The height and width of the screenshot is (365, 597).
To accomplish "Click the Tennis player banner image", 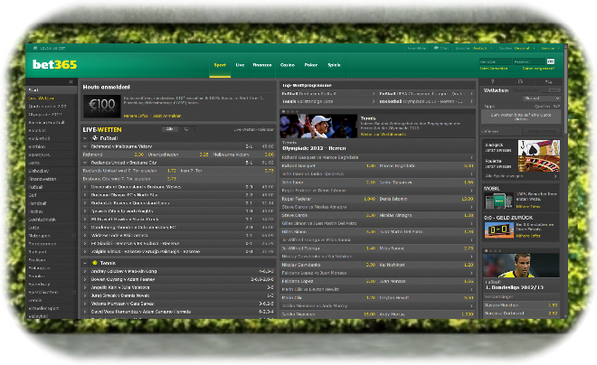I will point(319,126).
